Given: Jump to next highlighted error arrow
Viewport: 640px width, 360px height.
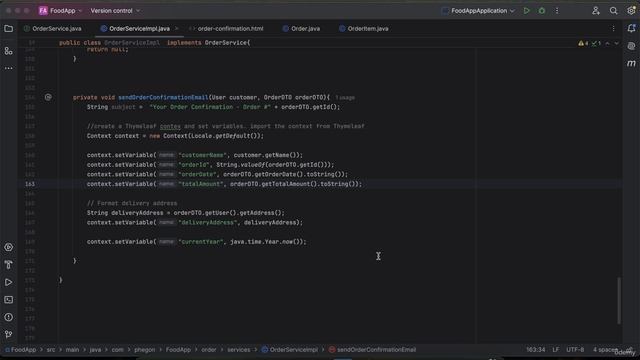Looking at the screenshot, I should 617,43.
